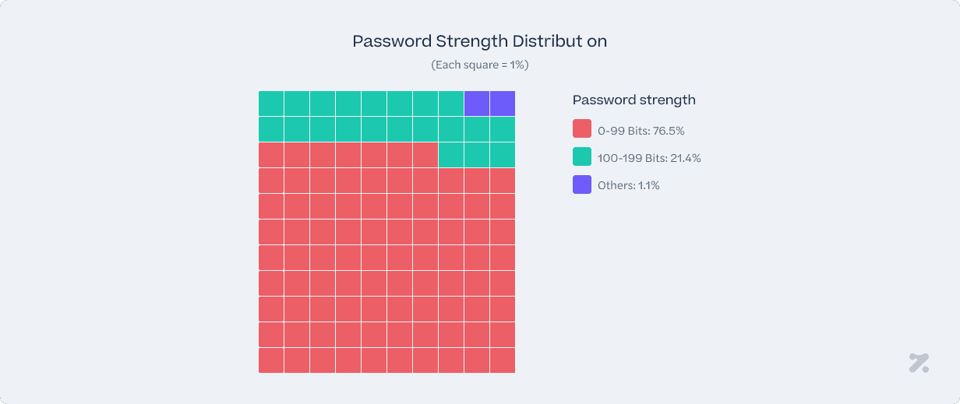The height and width of the screenshot is (404, 960).
Task: Select the "Others: 1.1%" legend label
Action: point(628,185)
